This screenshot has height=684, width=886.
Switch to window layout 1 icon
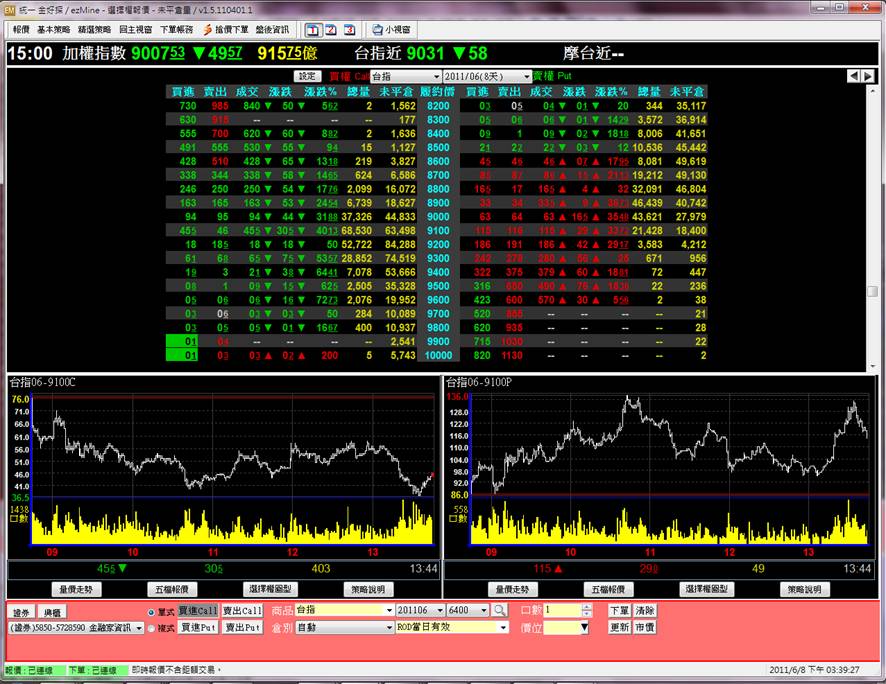(x=312, y=30)
